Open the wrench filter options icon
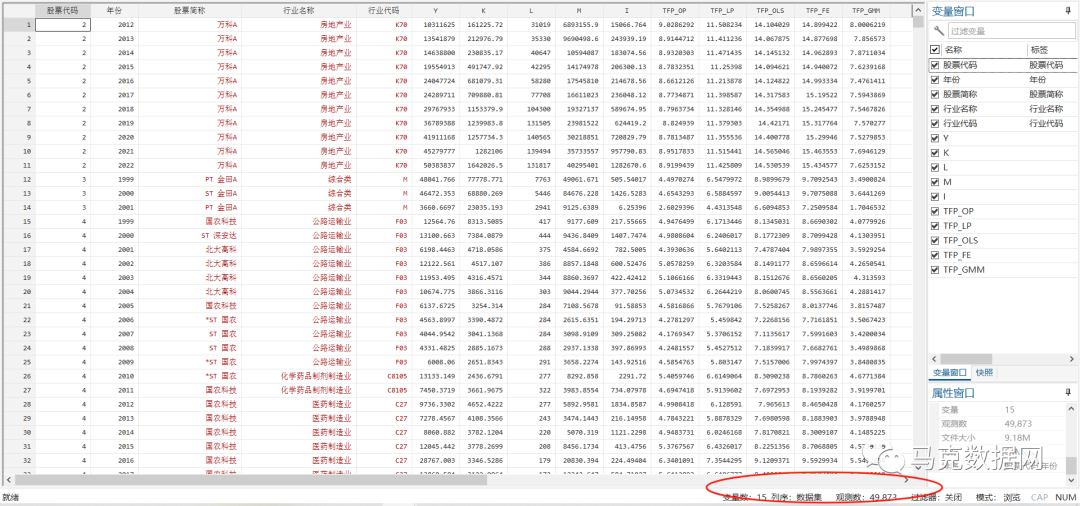 (939, 31)
